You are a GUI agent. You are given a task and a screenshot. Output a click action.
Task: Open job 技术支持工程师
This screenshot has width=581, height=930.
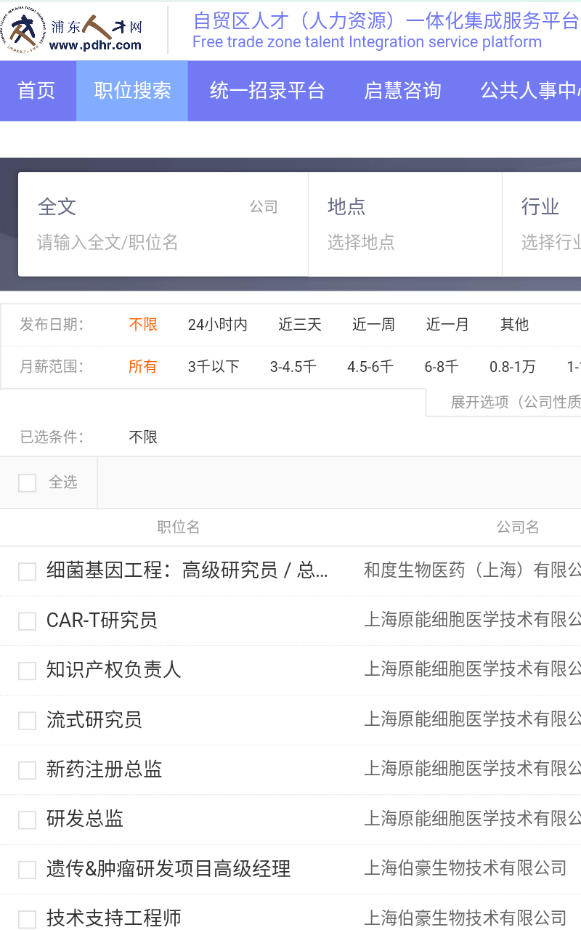(113, 918)
